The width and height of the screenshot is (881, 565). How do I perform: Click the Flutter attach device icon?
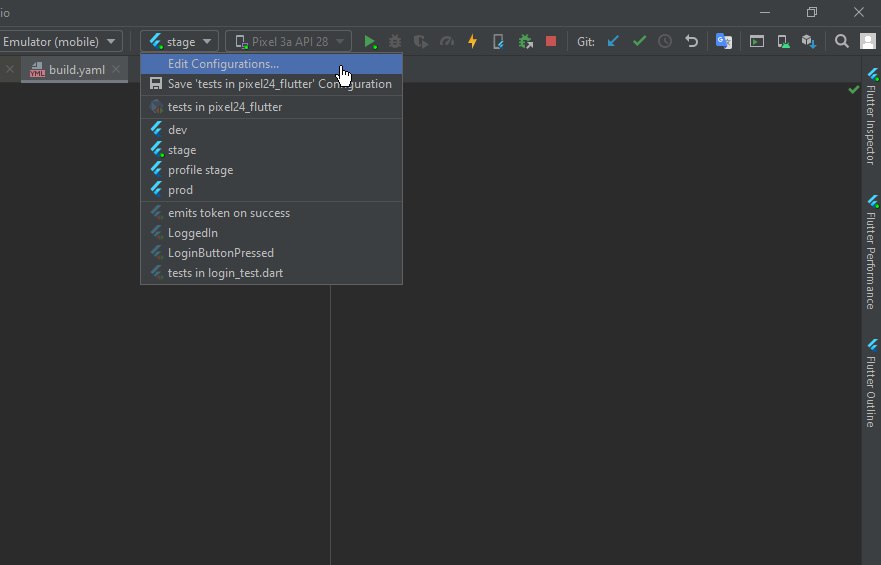click(x=498, y=42)
